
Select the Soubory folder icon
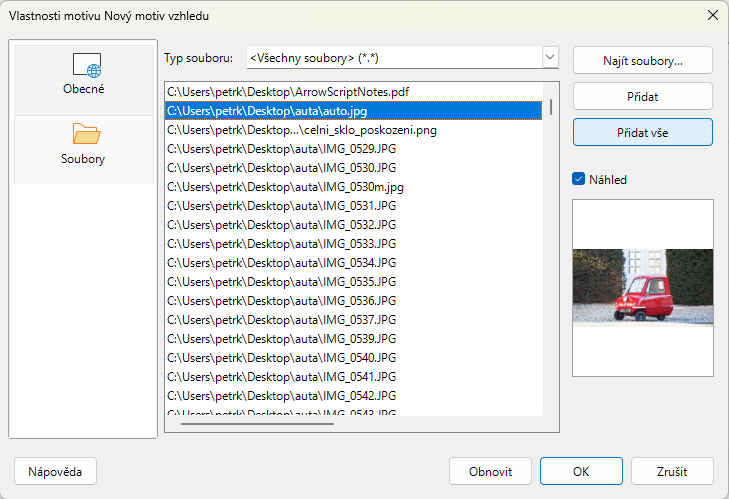pos(86,134)
